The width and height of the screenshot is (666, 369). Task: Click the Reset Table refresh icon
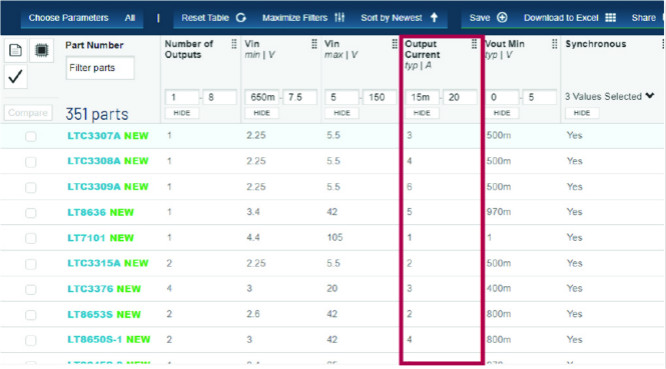241,18
